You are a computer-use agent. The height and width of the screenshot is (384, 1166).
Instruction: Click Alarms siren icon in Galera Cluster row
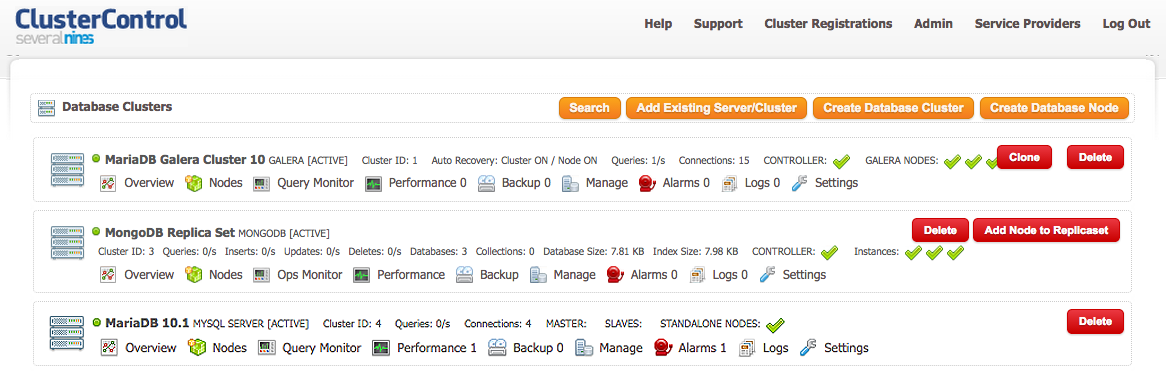coord(647,183)
